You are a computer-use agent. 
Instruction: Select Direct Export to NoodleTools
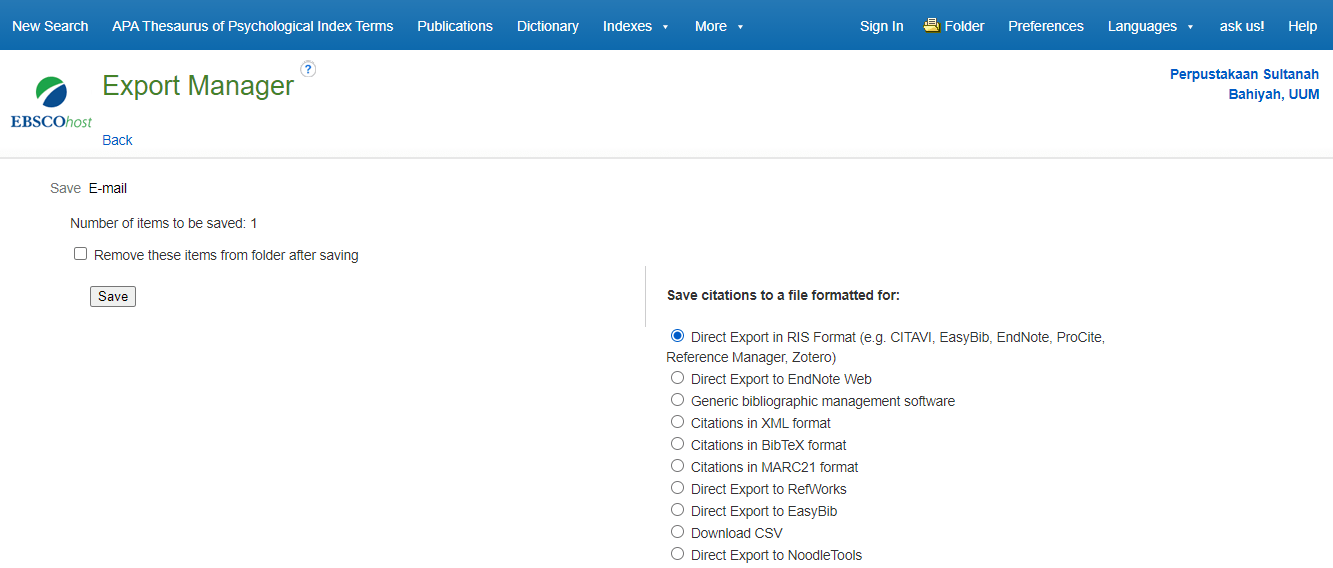pyautogui.click(x=678, y=554)
